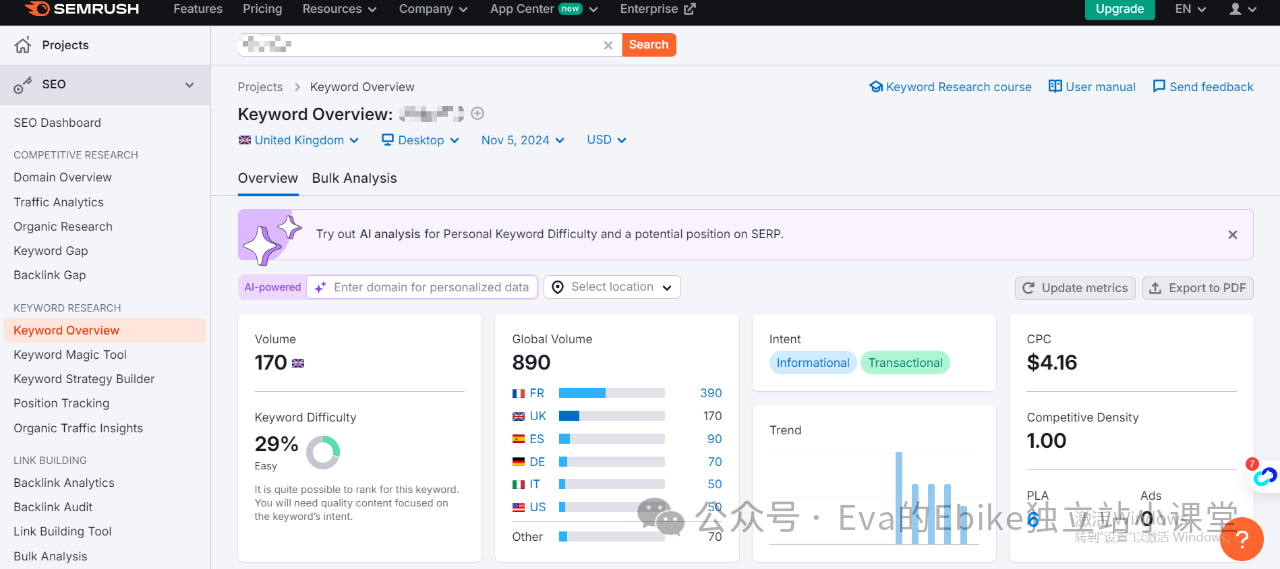This screenshot has width=1280, height=569.
Task: Click the Export to PDF button
Action: [1197, 288]
